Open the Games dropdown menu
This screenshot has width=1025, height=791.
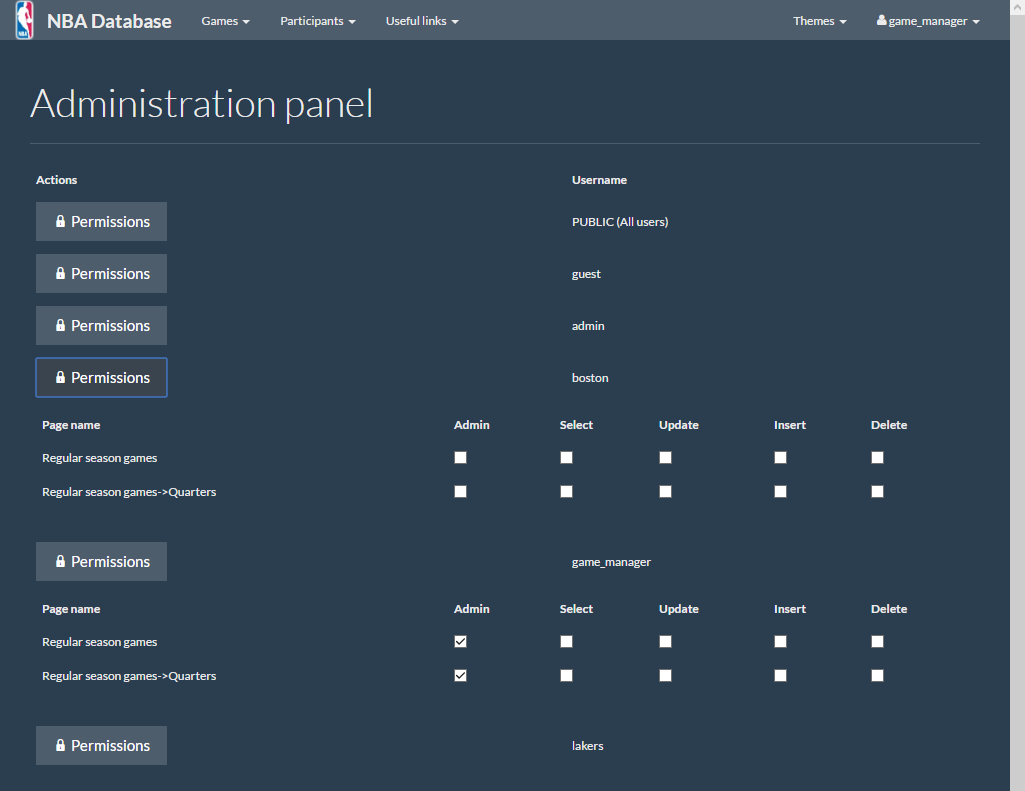(225, 20)
